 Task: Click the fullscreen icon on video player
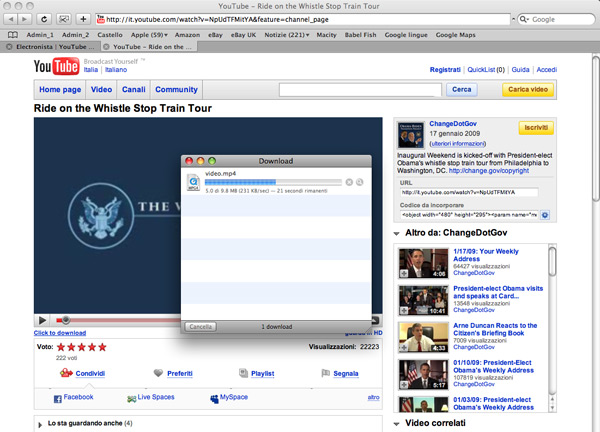click(376, 321)
